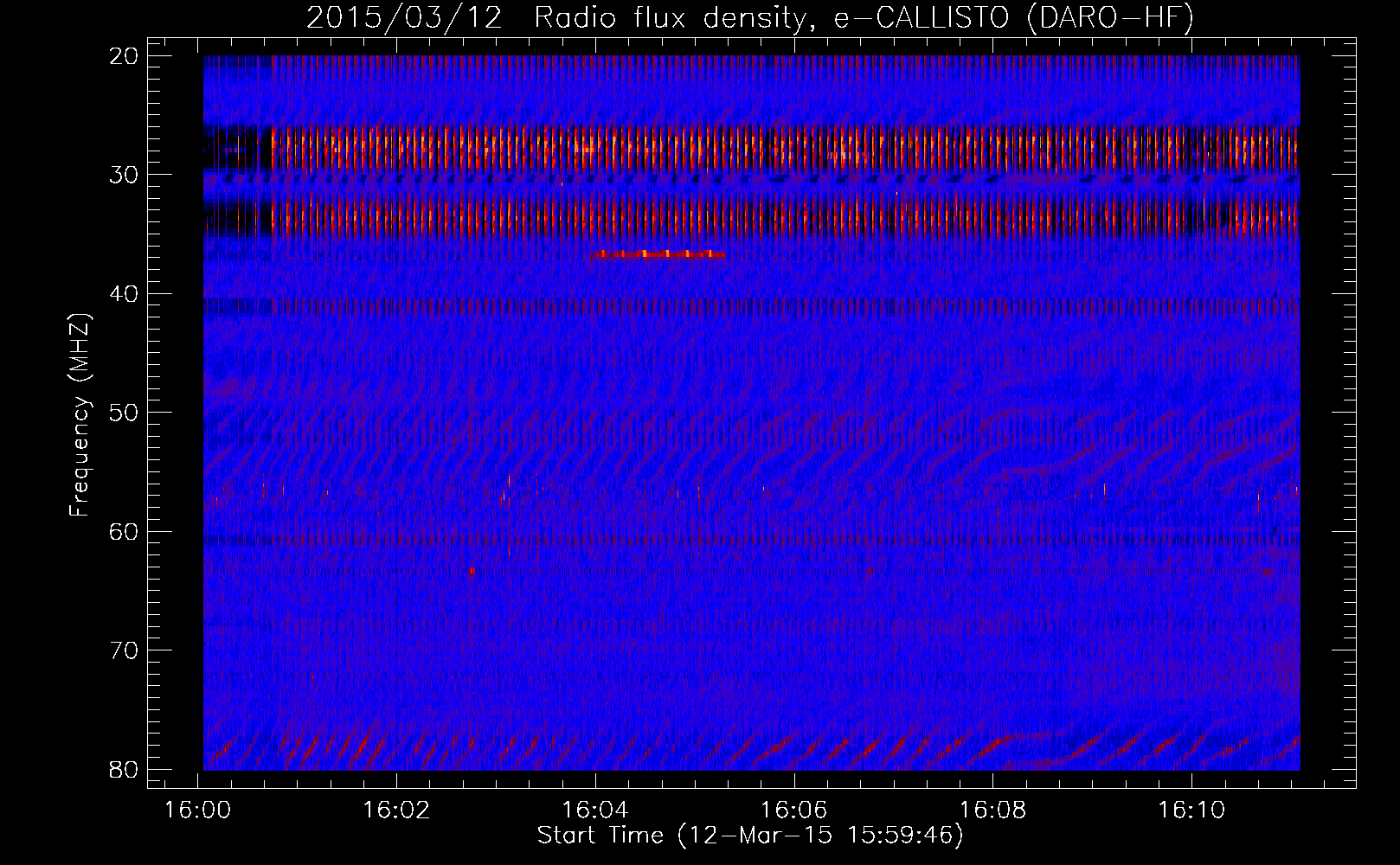Click the Start Time axis label
The image size is (1400, 865).
coord(750,836)
